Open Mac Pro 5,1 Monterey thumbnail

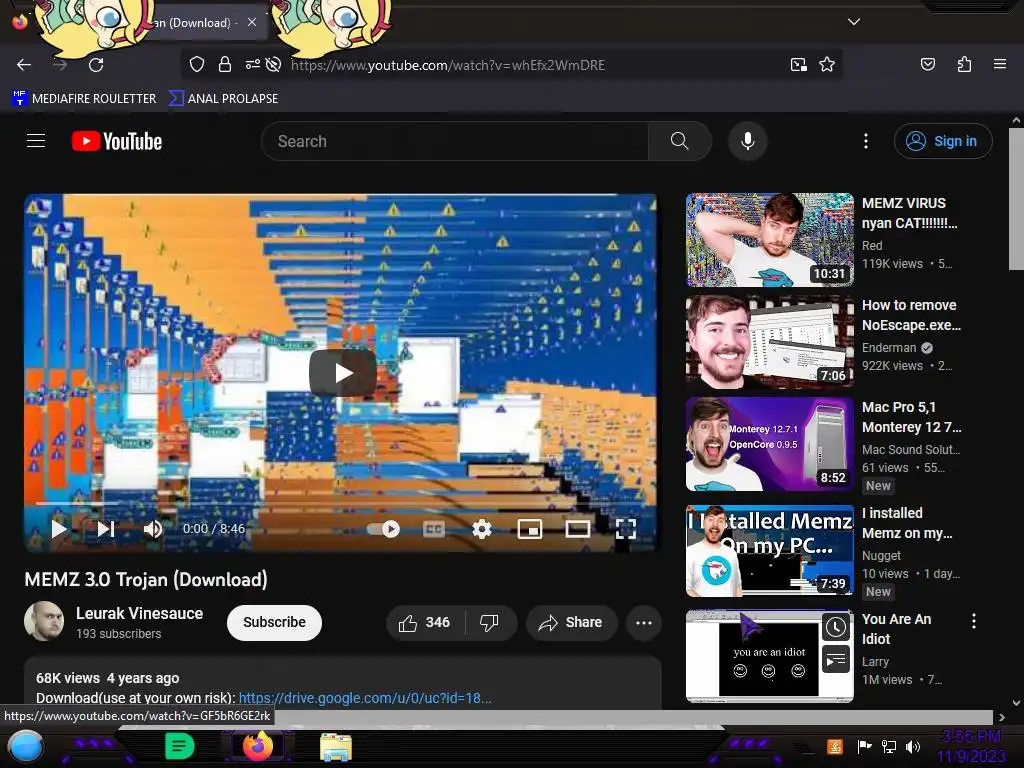[769, 444]
